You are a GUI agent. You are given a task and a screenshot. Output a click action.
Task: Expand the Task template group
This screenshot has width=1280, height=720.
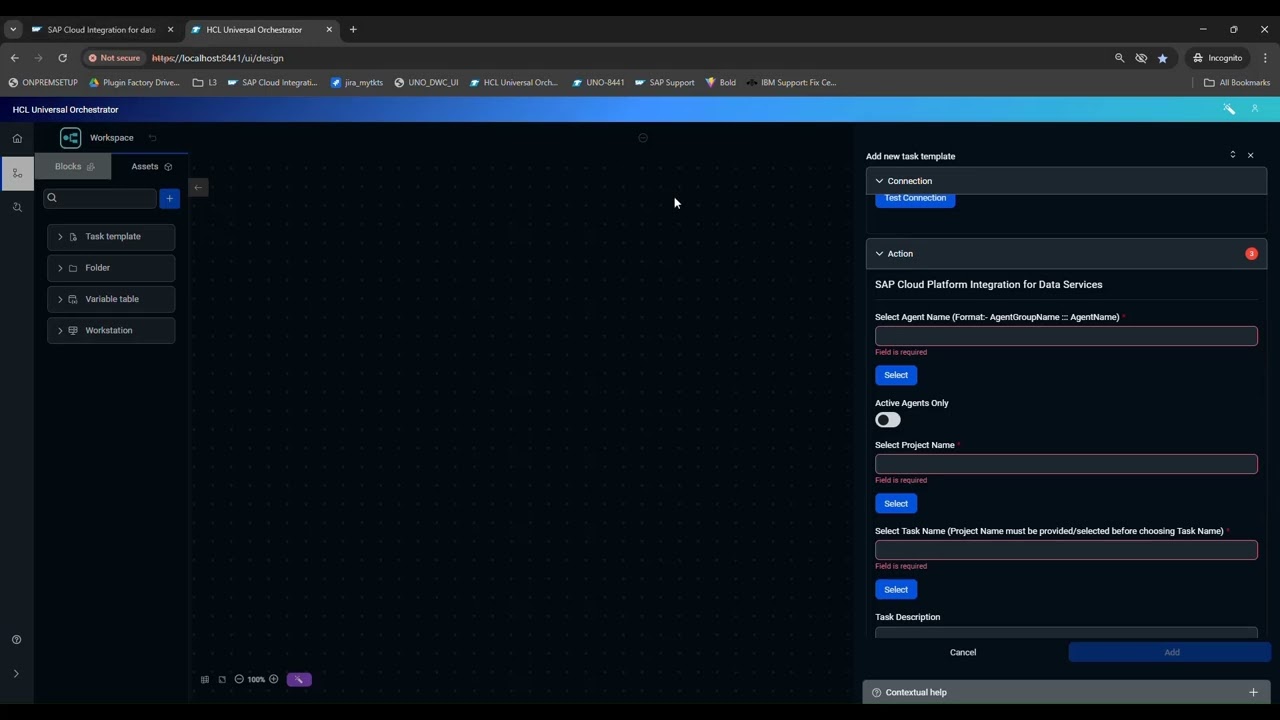[x=111, y=237]
